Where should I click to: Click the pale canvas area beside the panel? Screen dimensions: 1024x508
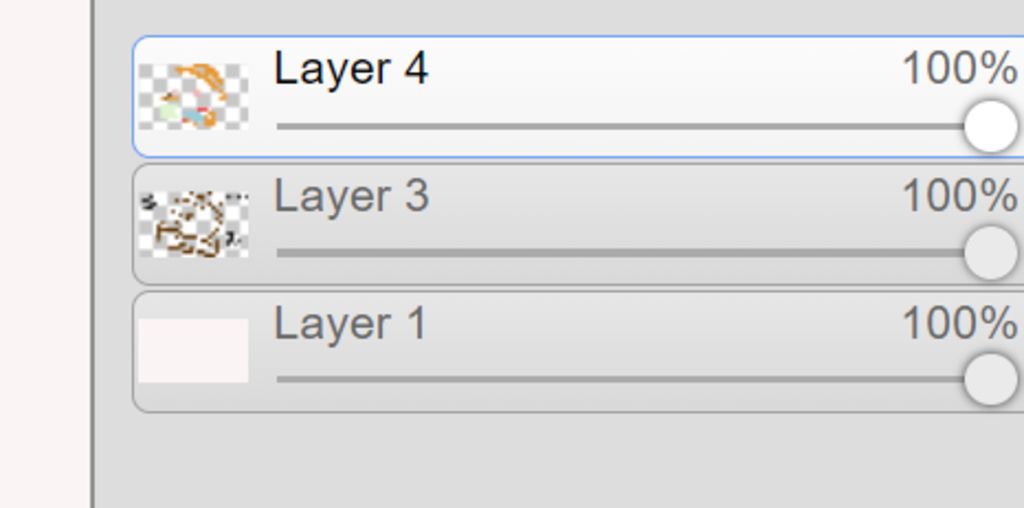[44, 254]
